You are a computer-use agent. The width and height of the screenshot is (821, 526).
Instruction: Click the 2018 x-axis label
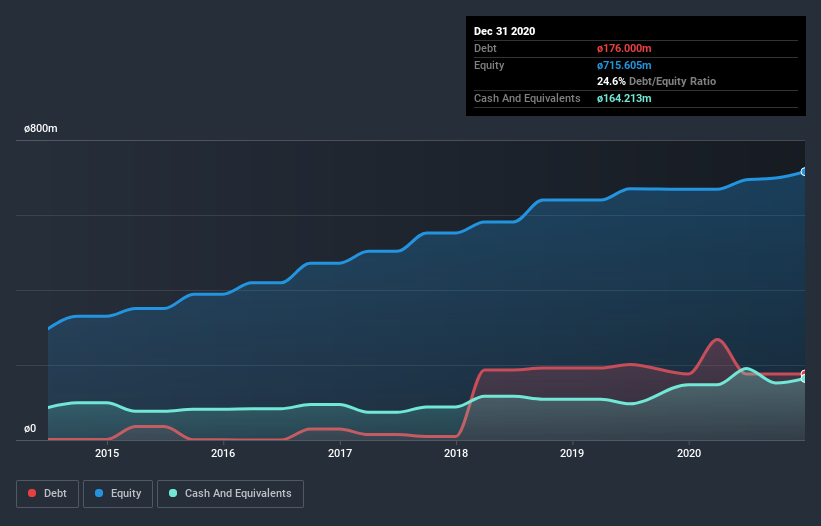pos(456,453)
